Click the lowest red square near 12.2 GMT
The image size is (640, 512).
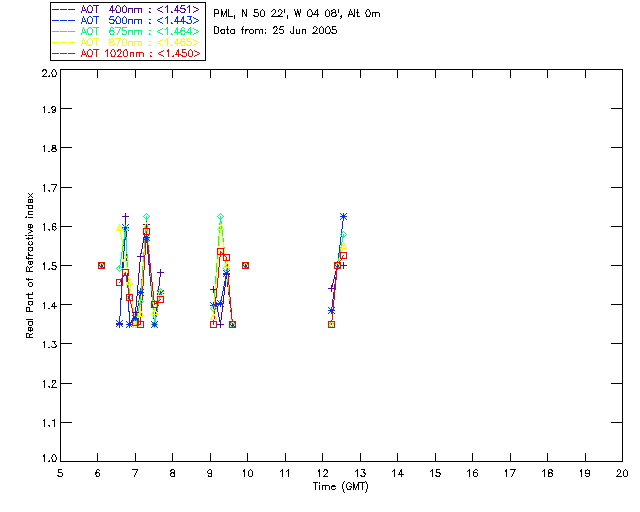click(331, 324)
